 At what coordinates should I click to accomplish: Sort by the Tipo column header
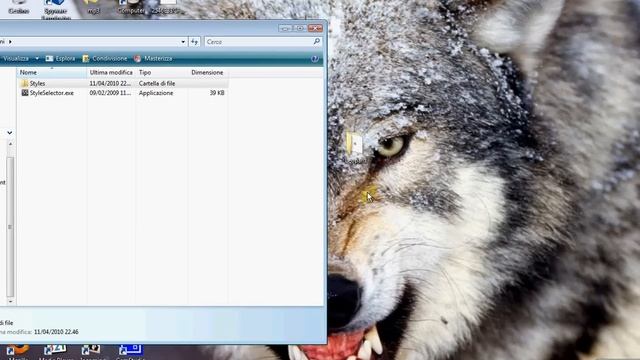[162, 72]
